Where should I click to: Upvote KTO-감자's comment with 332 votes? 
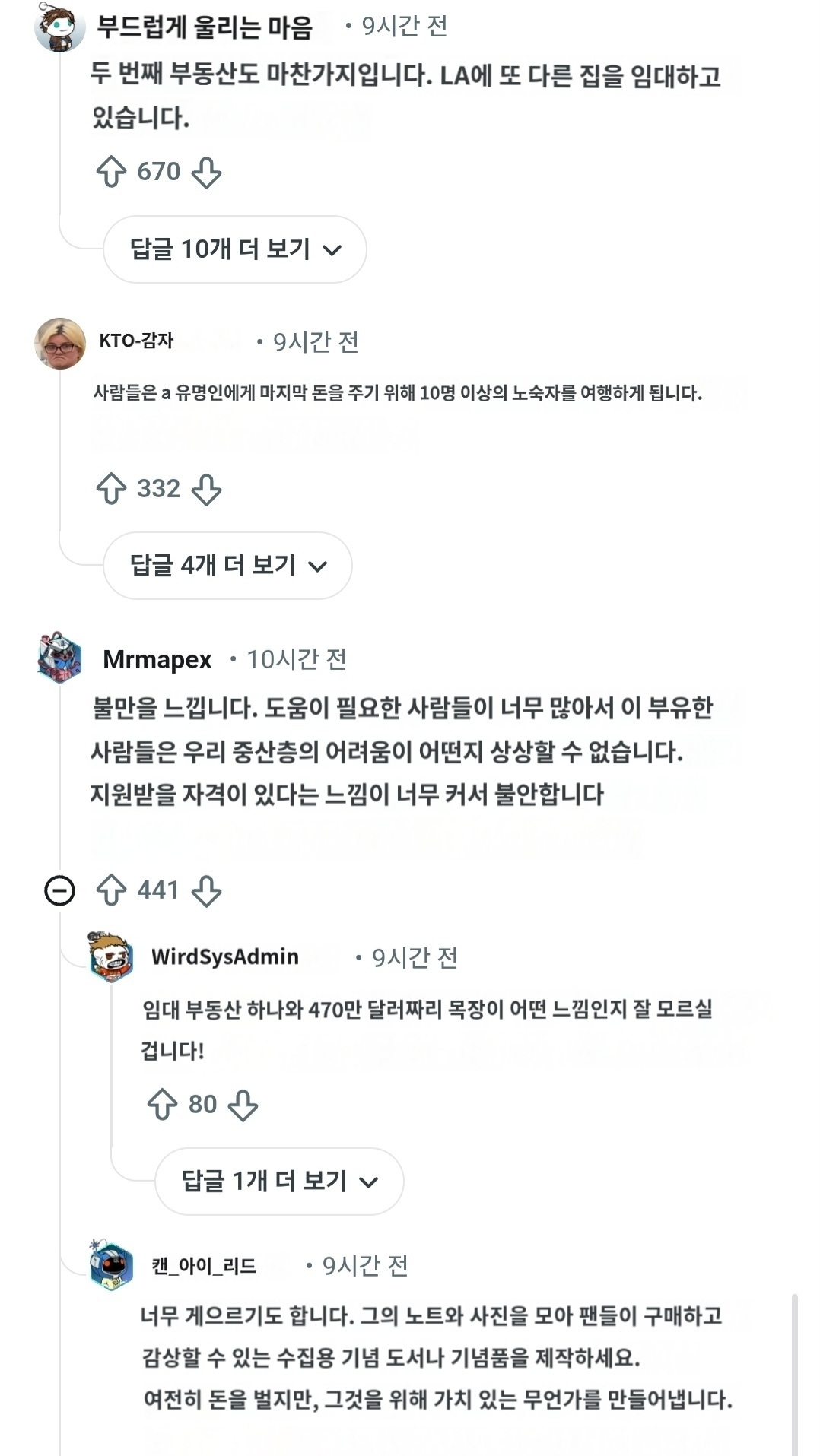tap(111, 489)
